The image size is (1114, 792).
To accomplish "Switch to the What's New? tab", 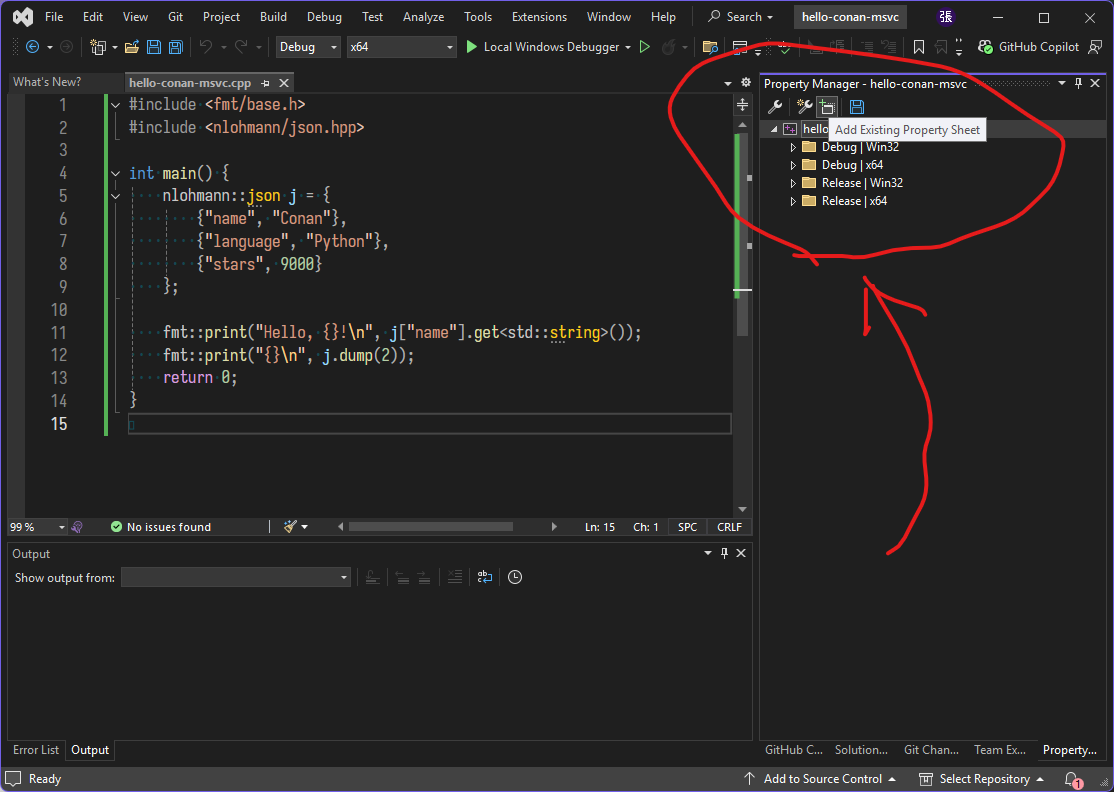I will [47, 82].
